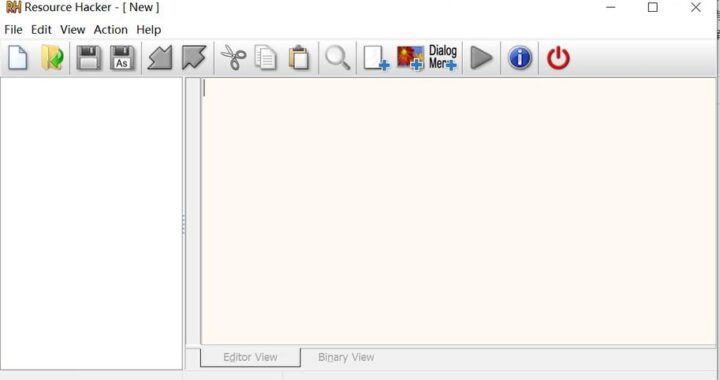Click the Save As floppy icon
Viewport: 720px width, 380px height.
[x=122, y=58]
